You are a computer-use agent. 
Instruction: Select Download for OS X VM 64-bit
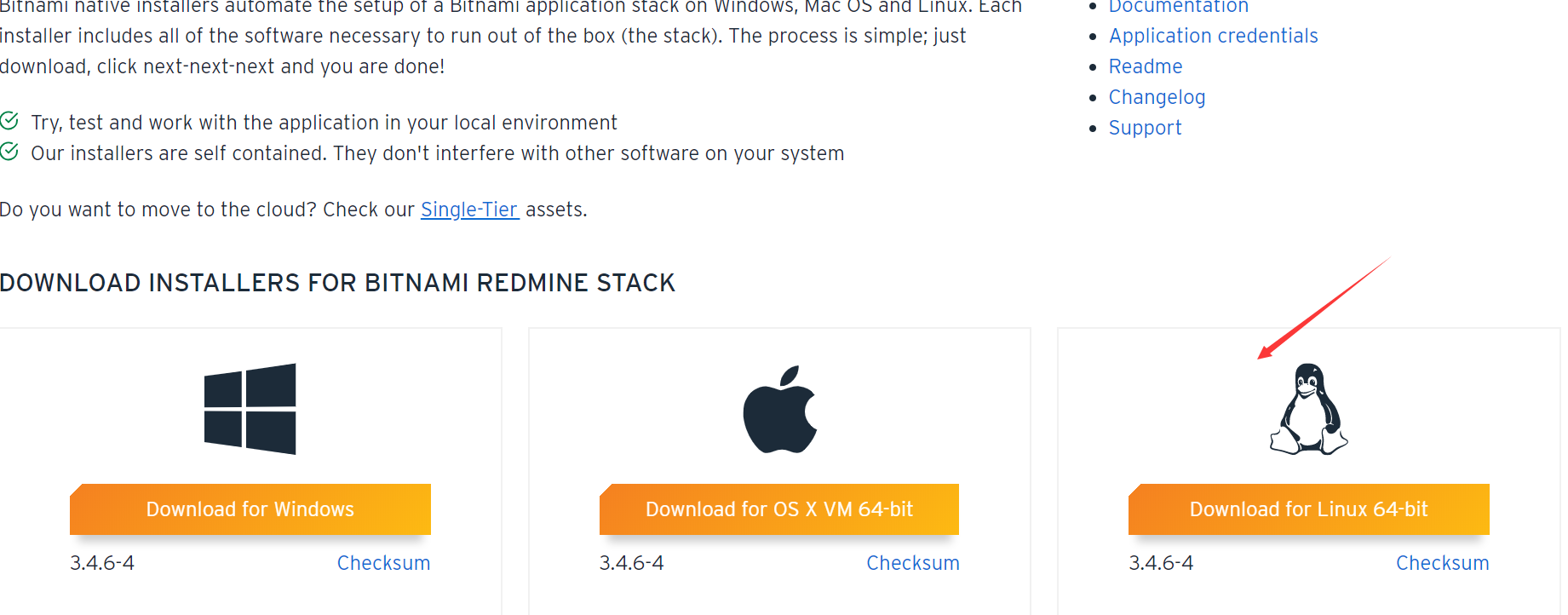779,509
